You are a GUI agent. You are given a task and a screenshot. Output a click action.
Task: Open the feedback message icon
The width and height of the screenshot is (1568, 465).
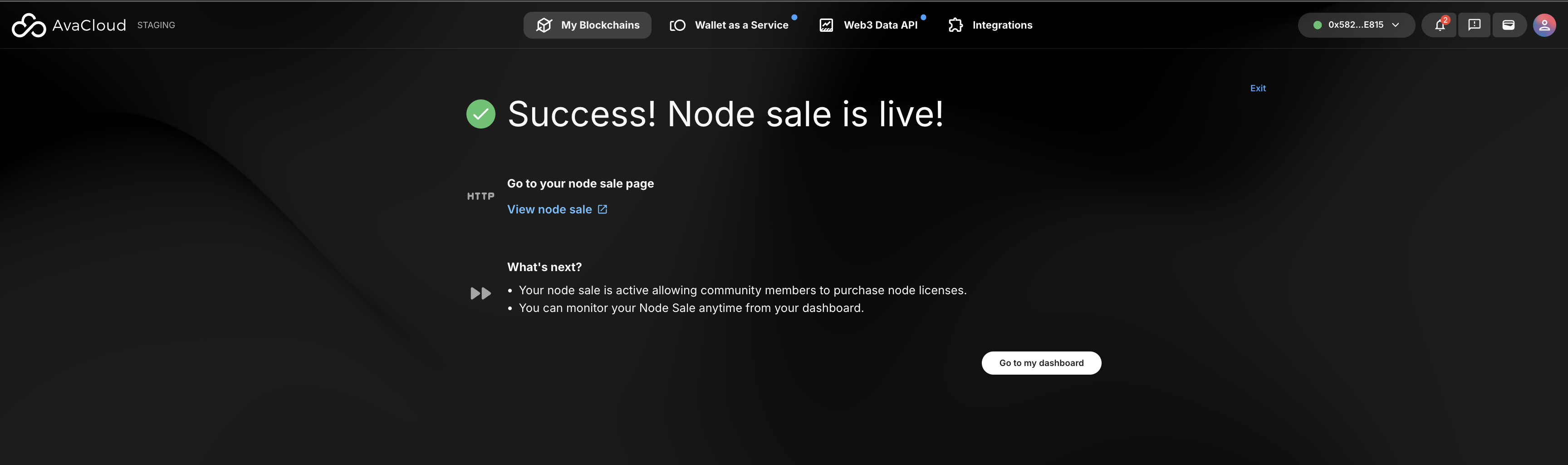(1474, 25)
